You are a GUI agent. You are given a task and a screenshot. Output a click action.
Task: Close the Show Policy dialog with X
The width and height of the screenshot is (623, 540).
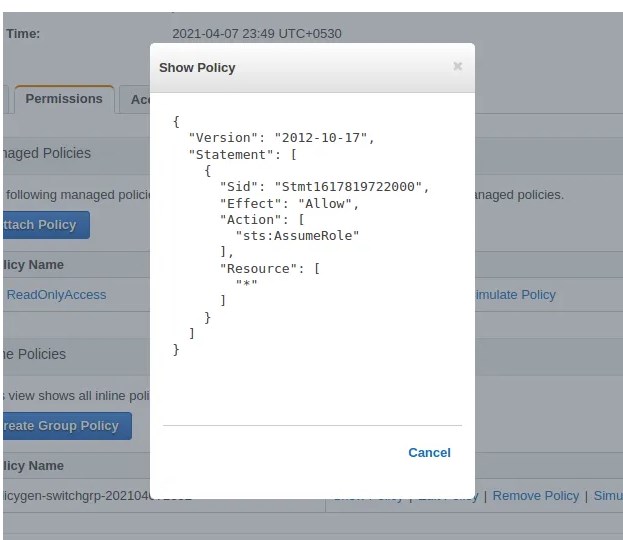(x=457, y=67)
